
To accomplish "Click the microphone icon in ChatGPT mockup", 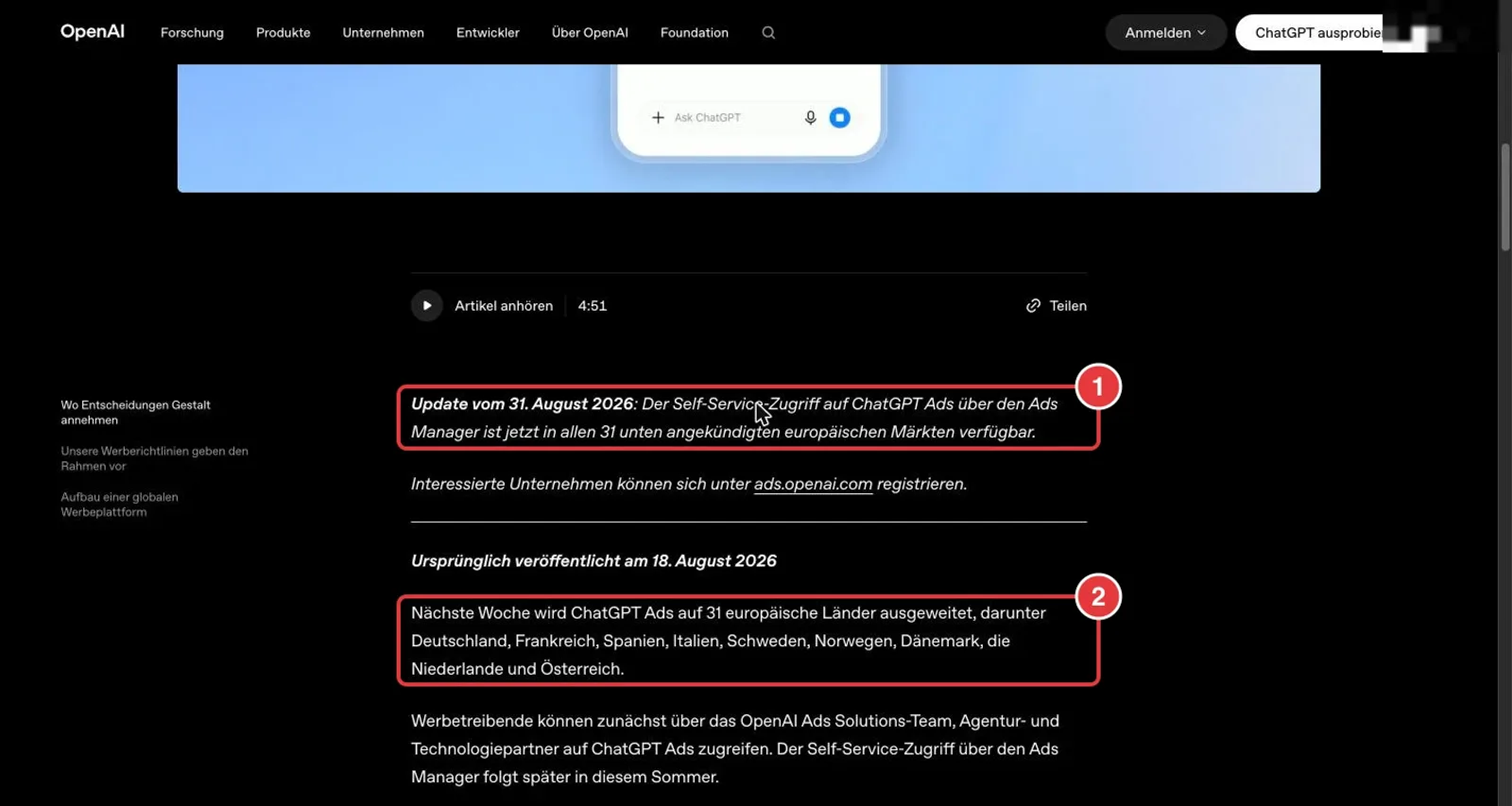I will click(x=810, y=117).
